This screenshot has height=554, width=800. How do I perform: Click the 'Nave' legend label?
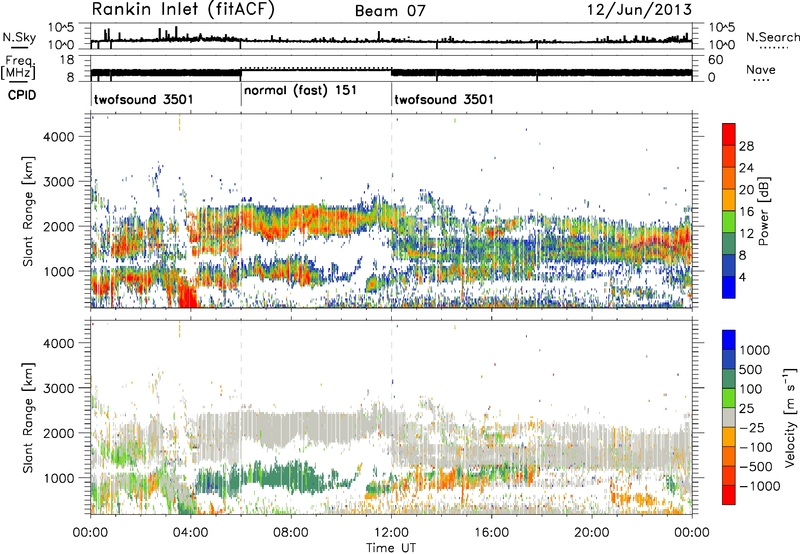click(761, 70)
